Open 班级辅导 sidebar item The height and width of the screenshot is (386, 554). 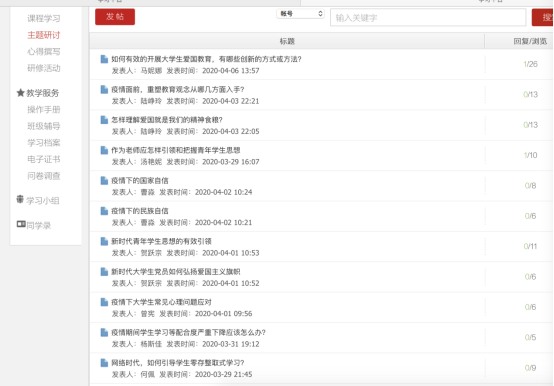tap(44, 126)
